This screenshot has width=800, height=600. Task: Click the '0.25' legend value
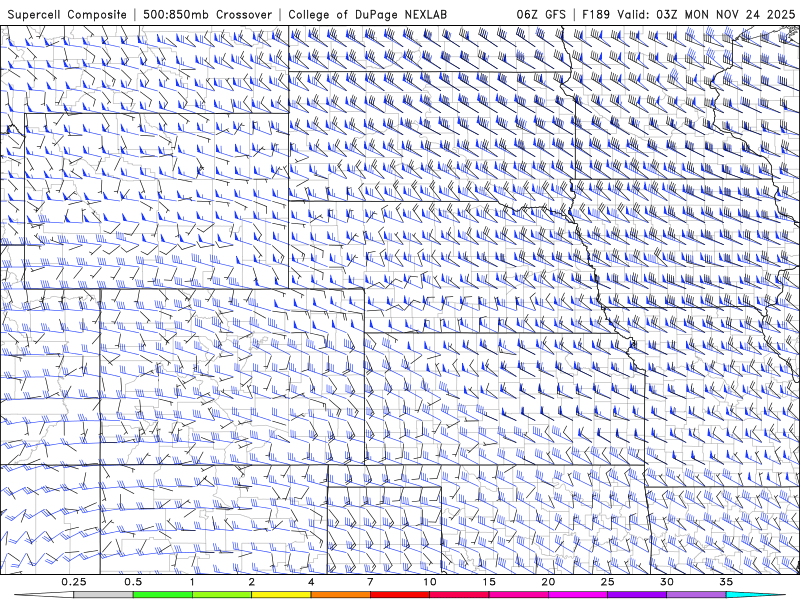pyautogui.click(x=74, y=582)
